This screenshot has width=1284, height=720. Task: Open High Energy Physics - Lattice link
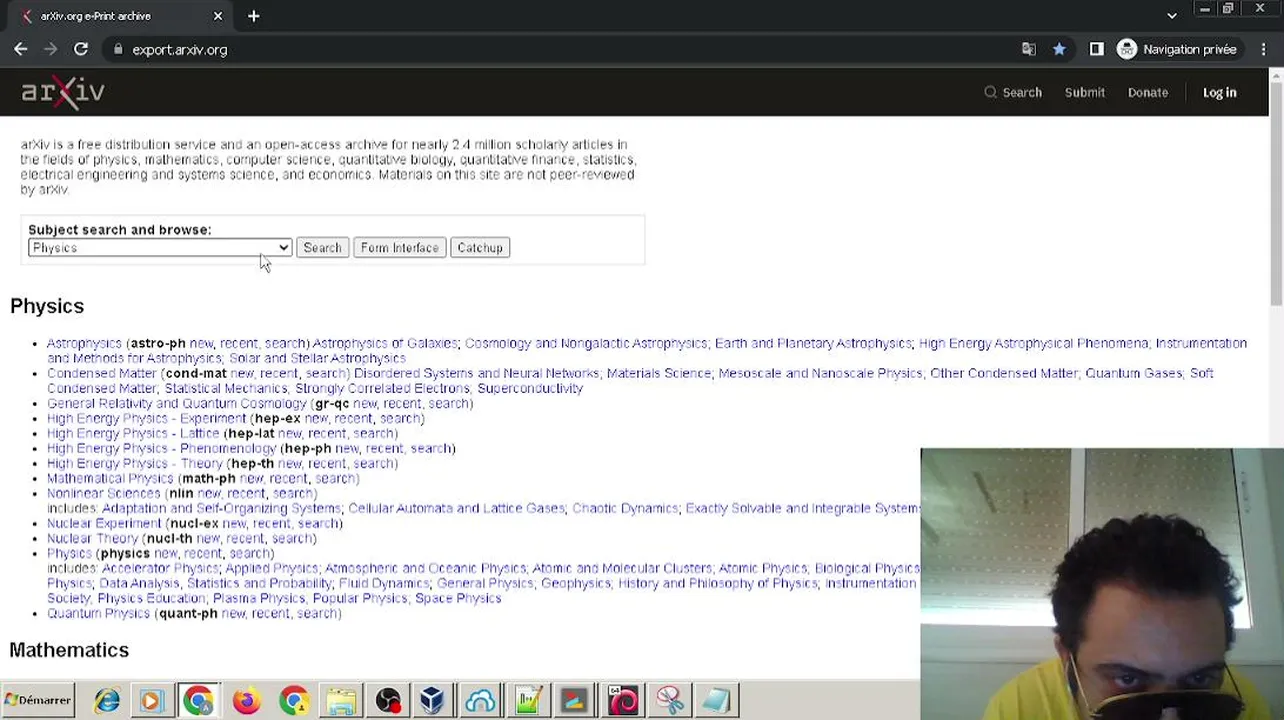coord(133,433)
